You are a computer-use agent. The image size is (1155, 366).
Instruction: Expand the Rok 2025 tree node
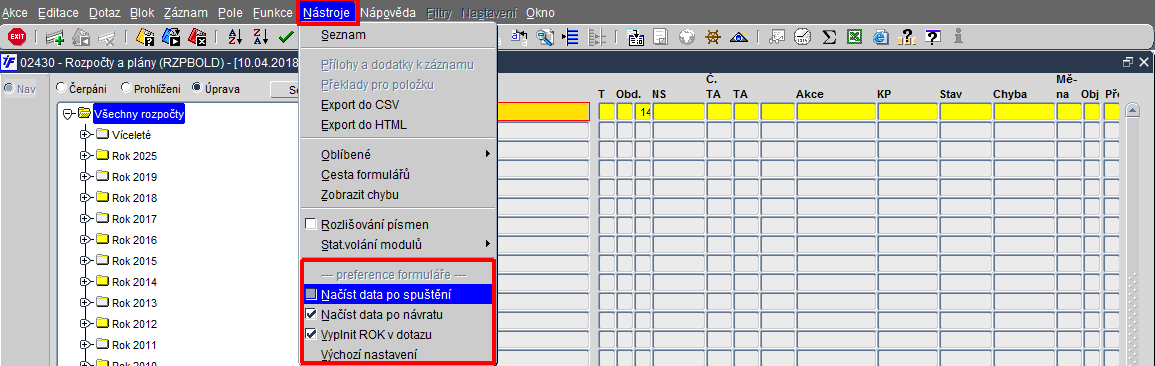pyautogui.click(x=84, y=156)
